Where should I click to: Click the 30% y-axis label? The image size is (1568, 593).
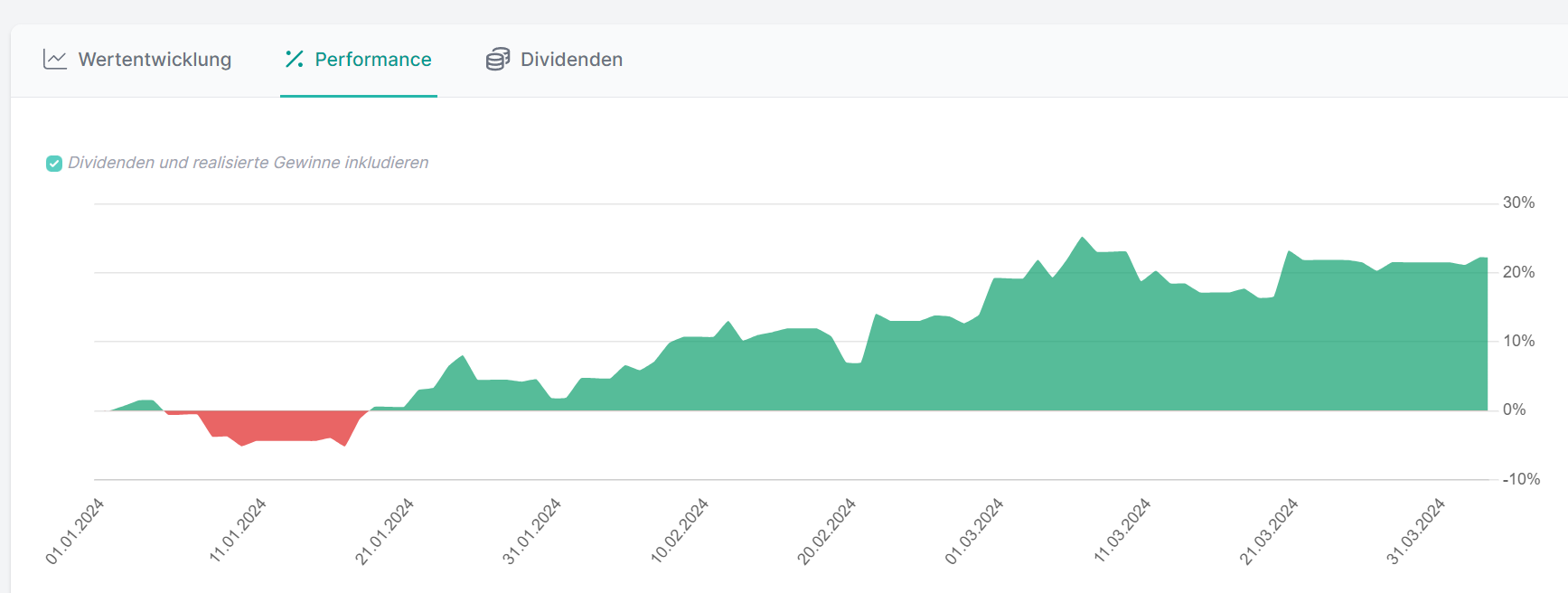(x=1518, y=202)
